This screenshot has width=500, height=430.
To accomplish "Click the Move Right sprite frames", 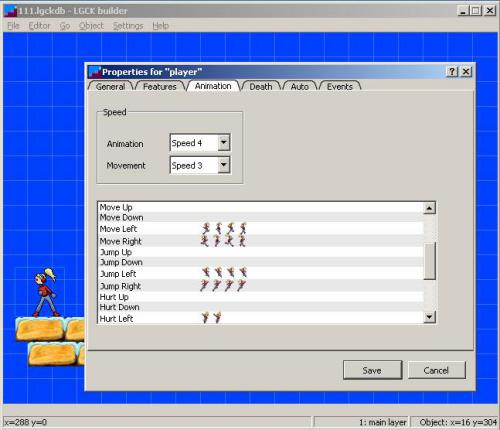I will [x=223, y=241].
